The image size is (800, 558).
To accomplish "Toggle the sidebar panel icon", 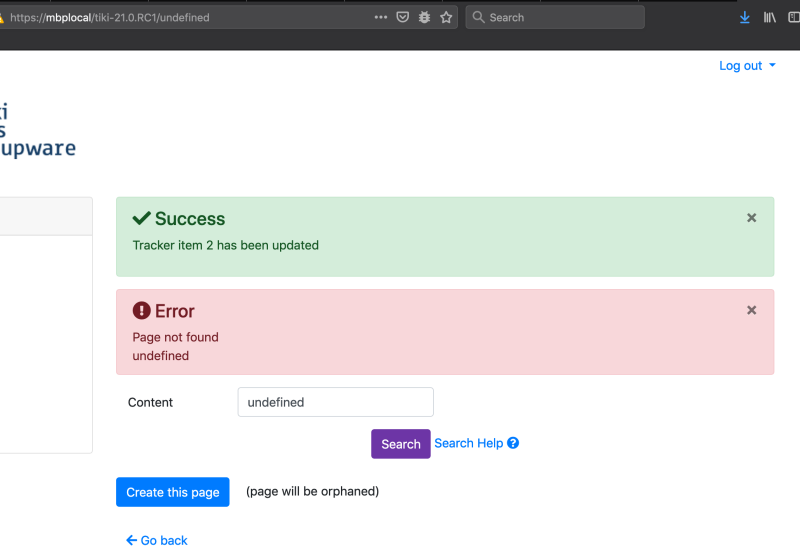I will (794, 17).
